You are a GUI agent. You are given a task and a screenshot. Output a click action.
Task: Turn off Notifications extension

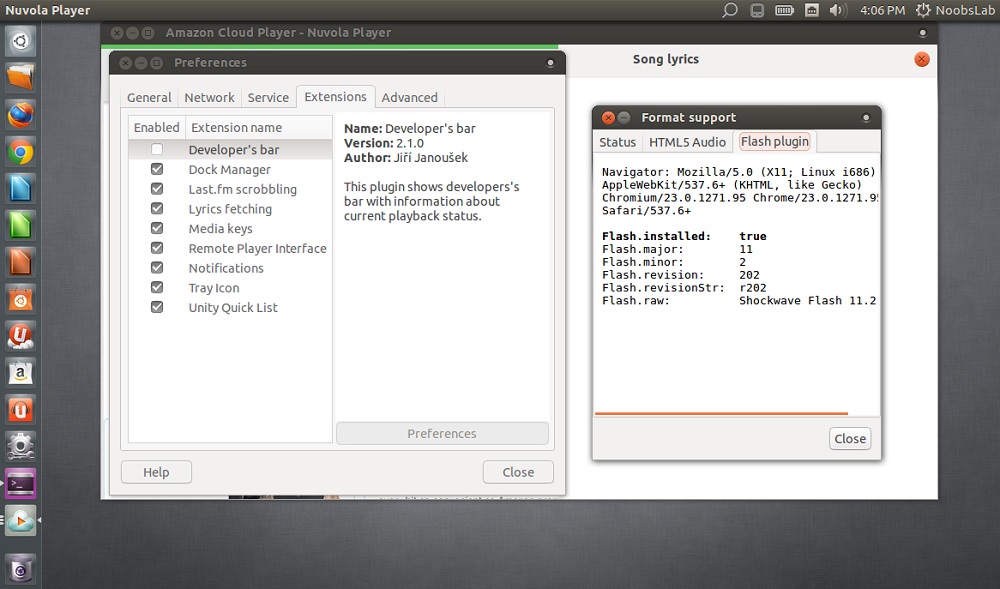click(157, 268)
